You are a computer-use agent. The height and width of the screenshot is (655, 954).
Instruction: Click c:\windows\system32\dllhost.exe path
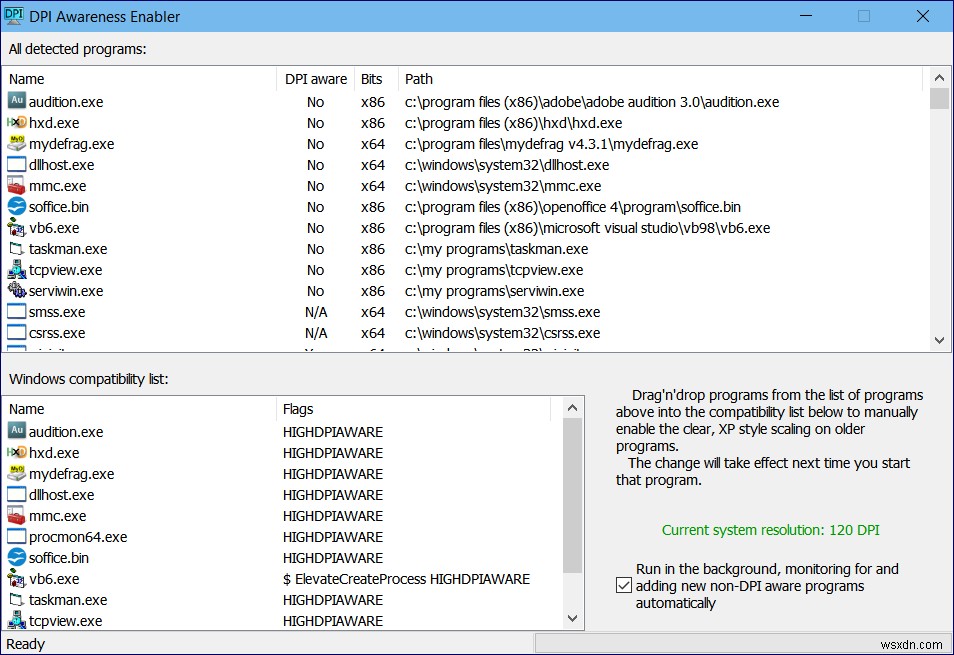coord(507,165)
